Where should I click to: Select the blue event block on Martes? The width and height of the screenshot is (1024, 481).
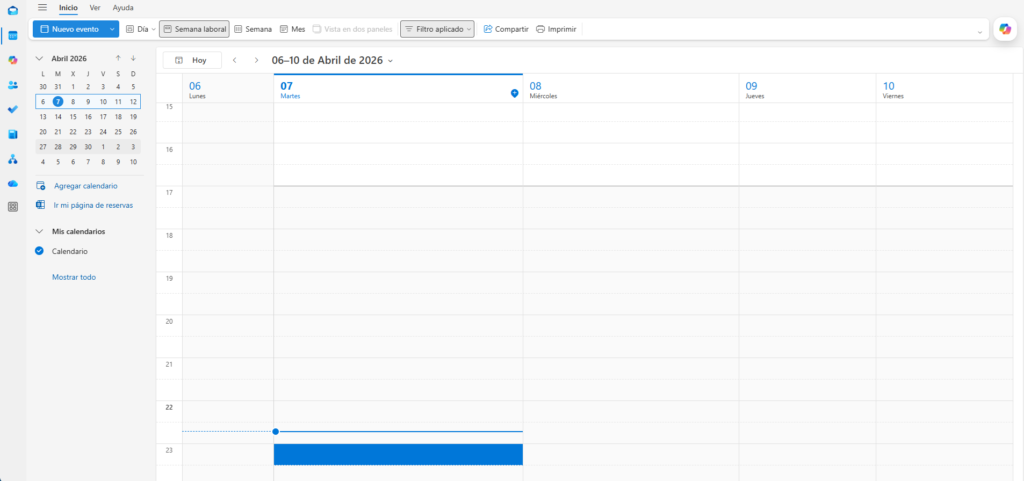tap(398, 454)
